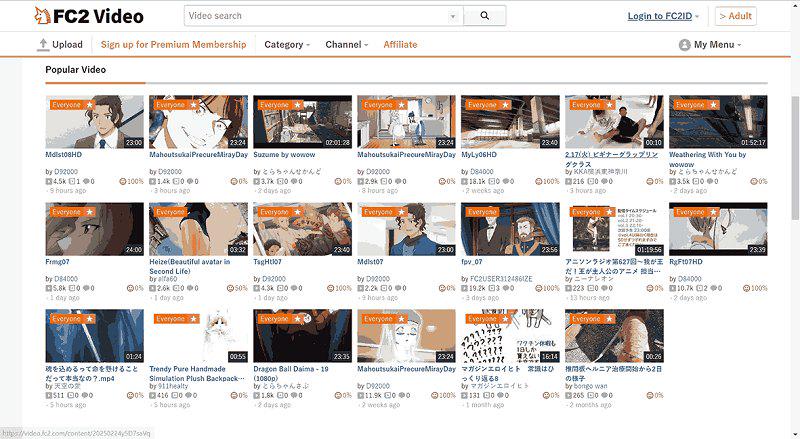Image resolution: width=800 pixels, height=439 pixels.
Task: Click uploader D84000 under MyLy06HD
Action: (481, 172)
